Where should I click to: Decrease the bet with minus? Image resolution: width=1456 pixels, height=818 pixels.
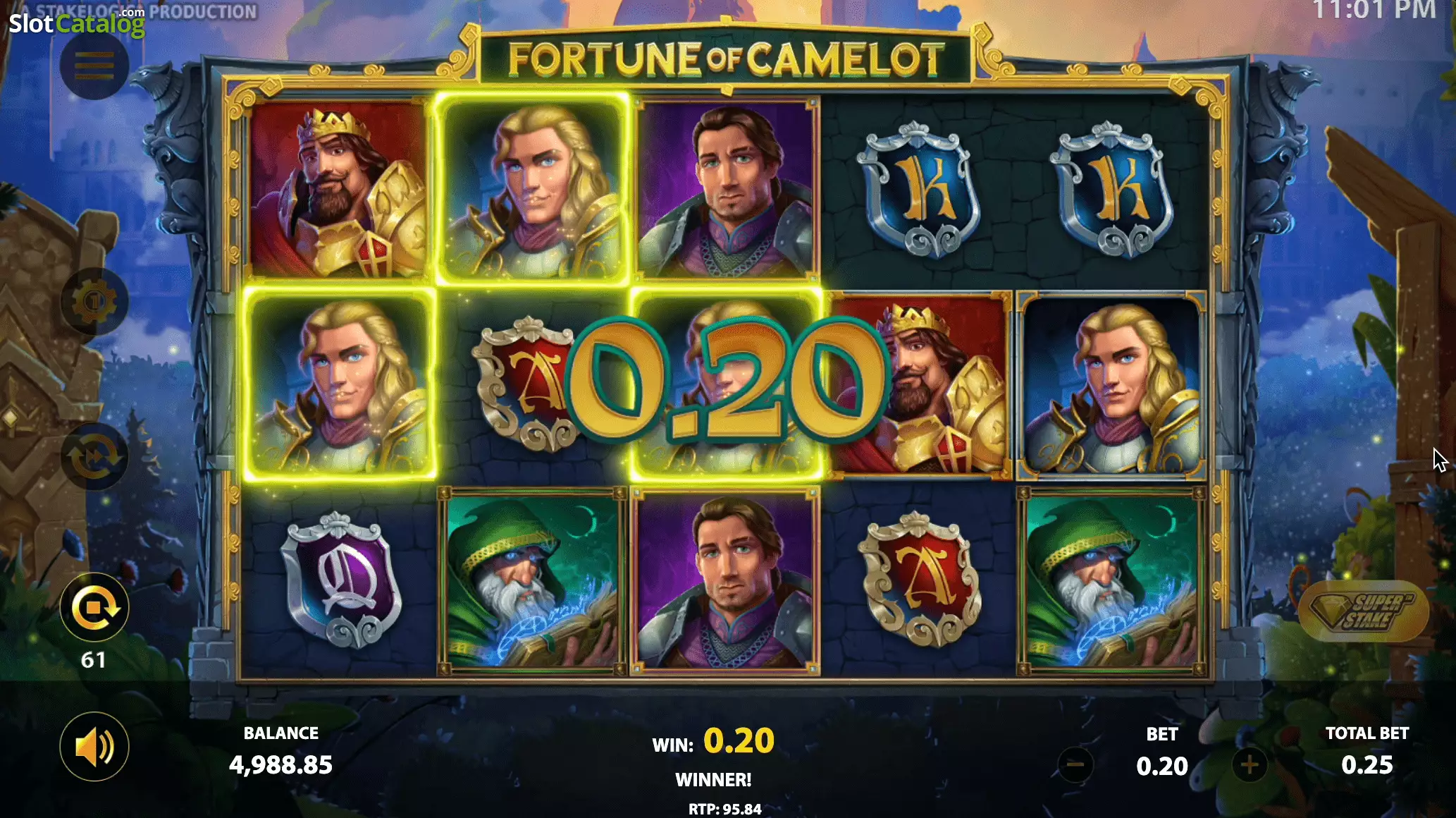tap(1075, 764)
